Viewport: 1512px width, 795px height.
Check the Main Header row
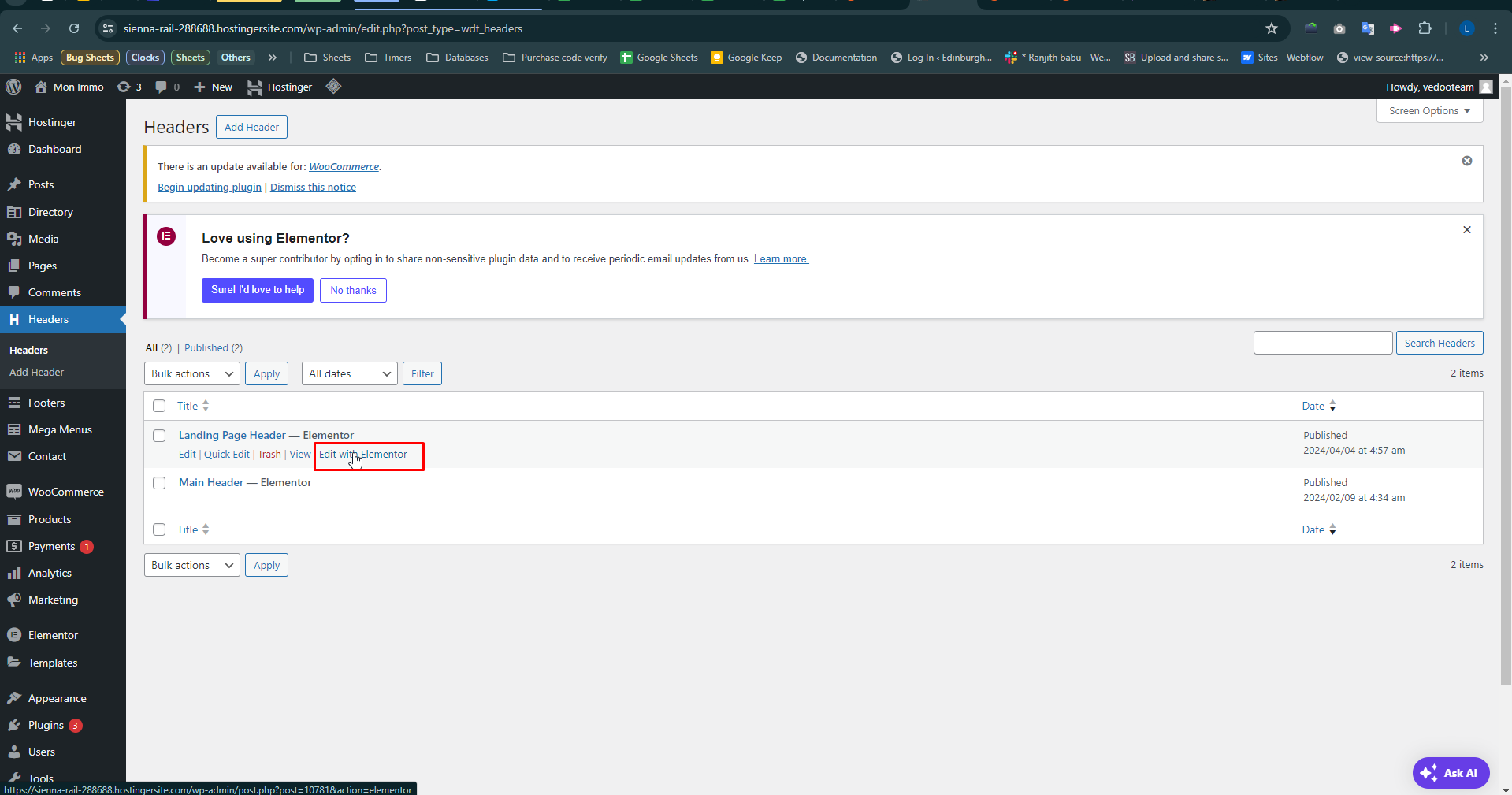[x=159, y=483]
